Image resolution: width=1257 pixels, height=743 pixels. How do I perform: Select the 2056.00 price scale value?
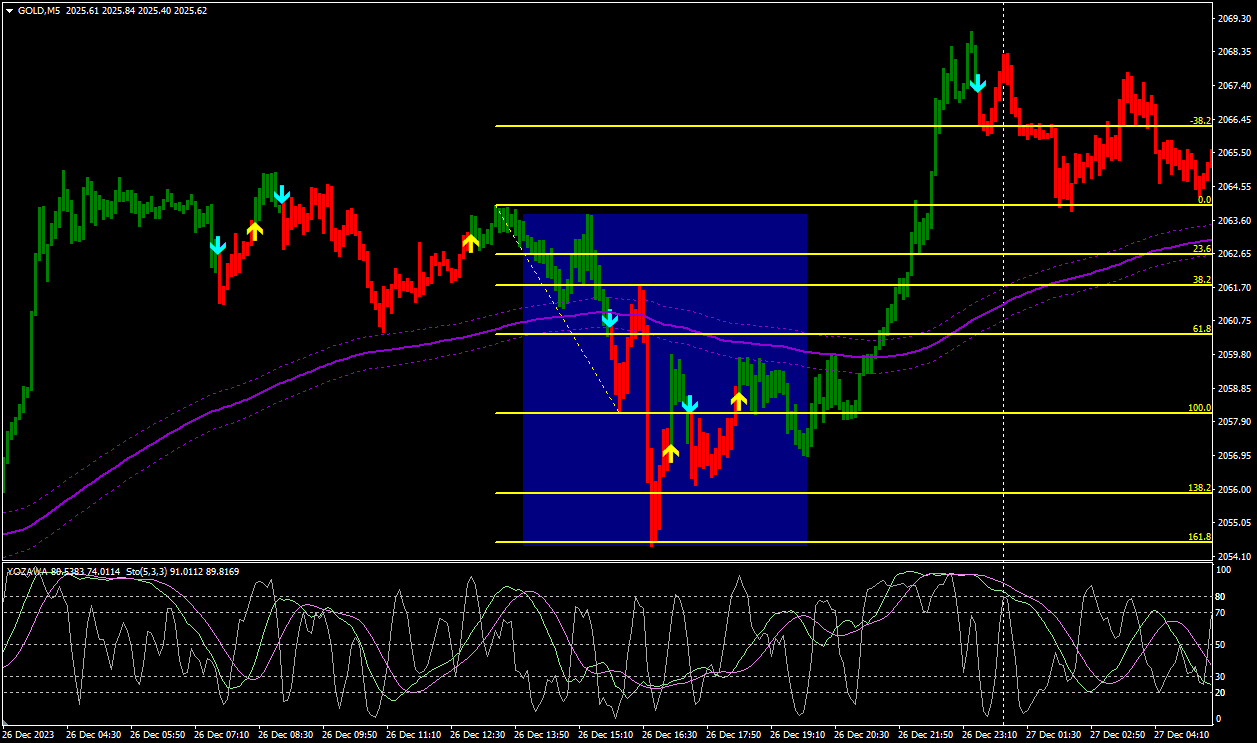tap(1234, 489)
